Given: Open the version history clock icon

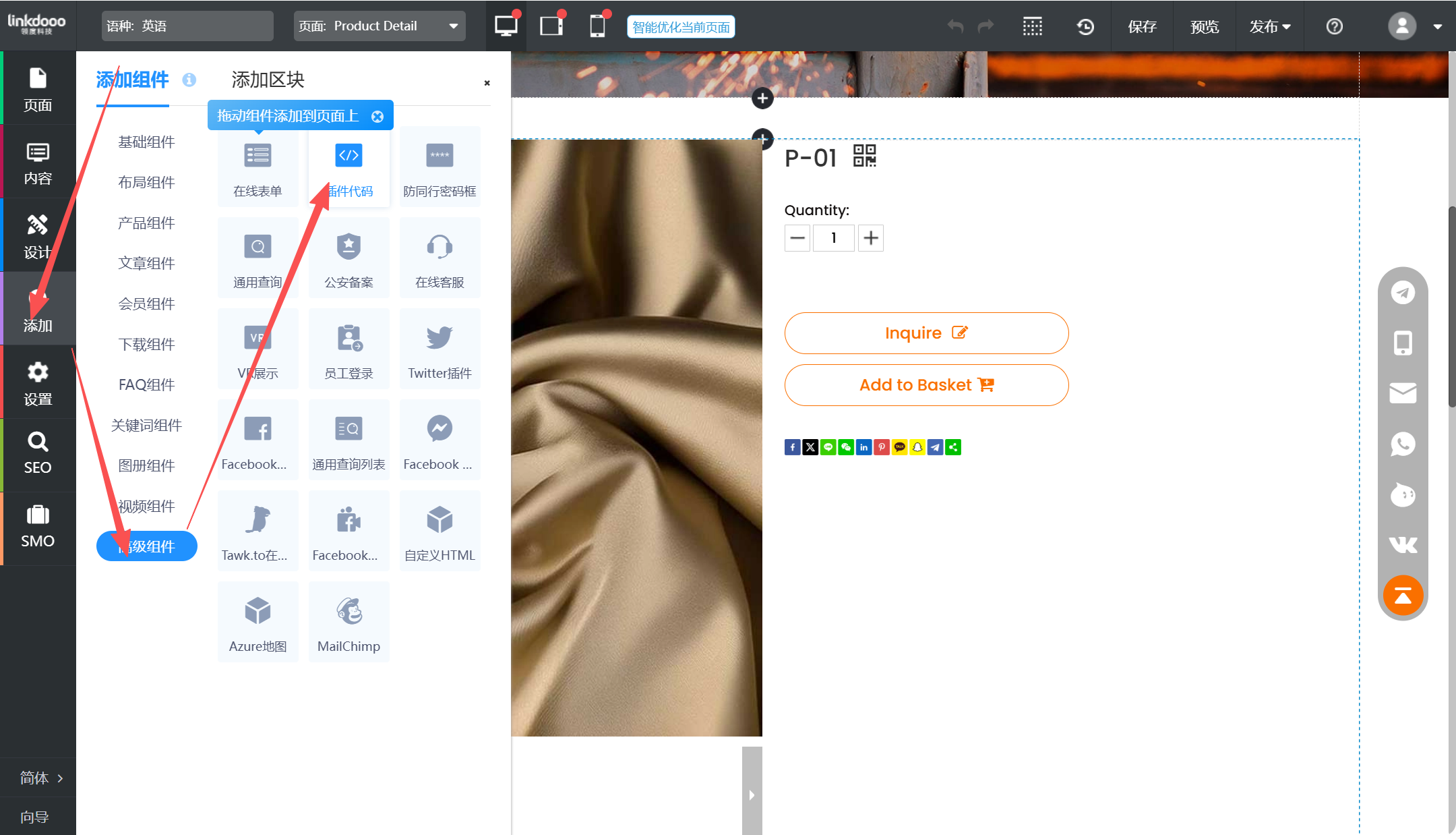Looking at the screenshot, I should pyautogui.click(x=1085, y=26).
